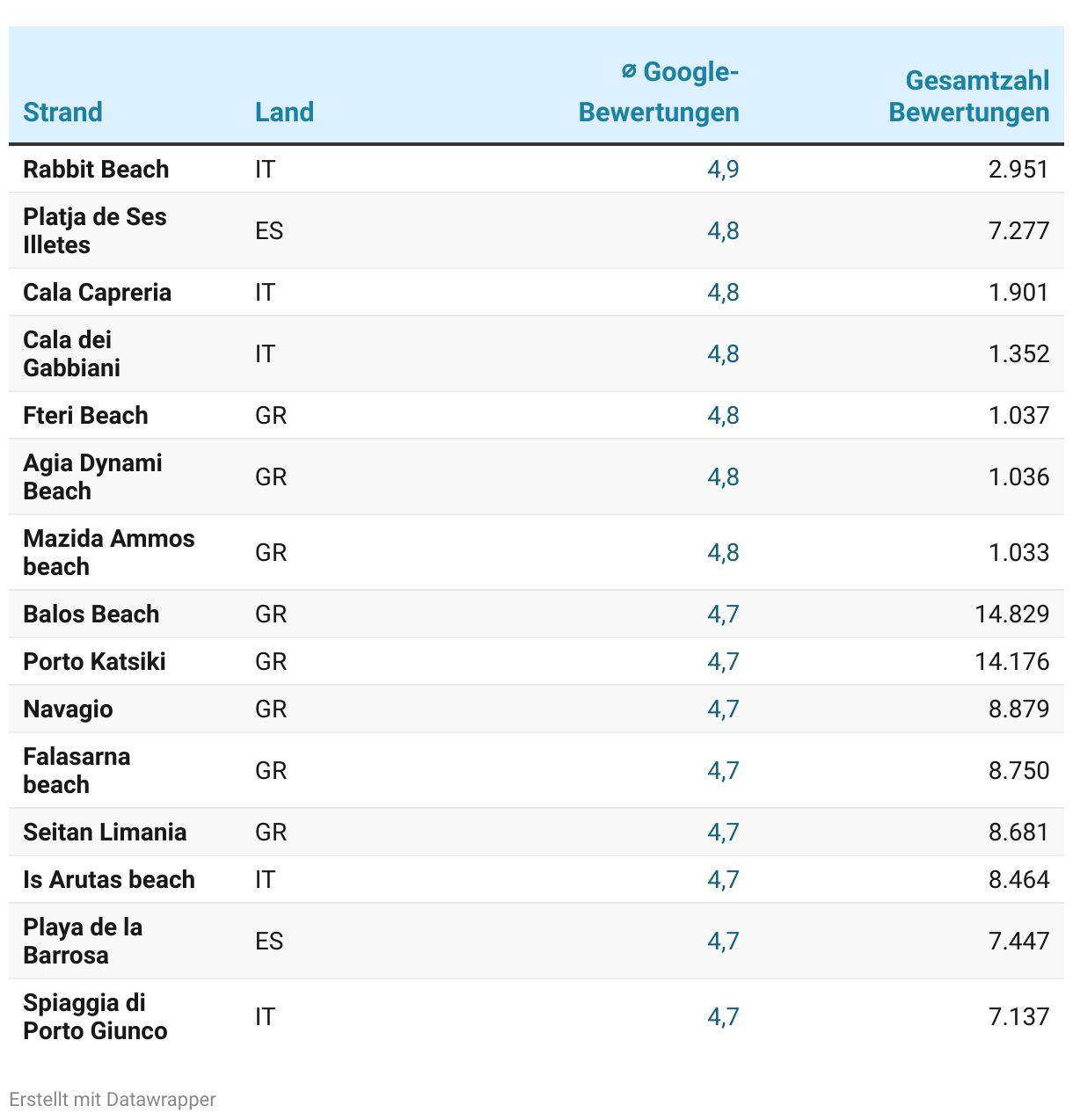The width and height of the screenshot is (1073, 1120).
Task: Click the 4,9 rating value
Action: pos(723,170)
